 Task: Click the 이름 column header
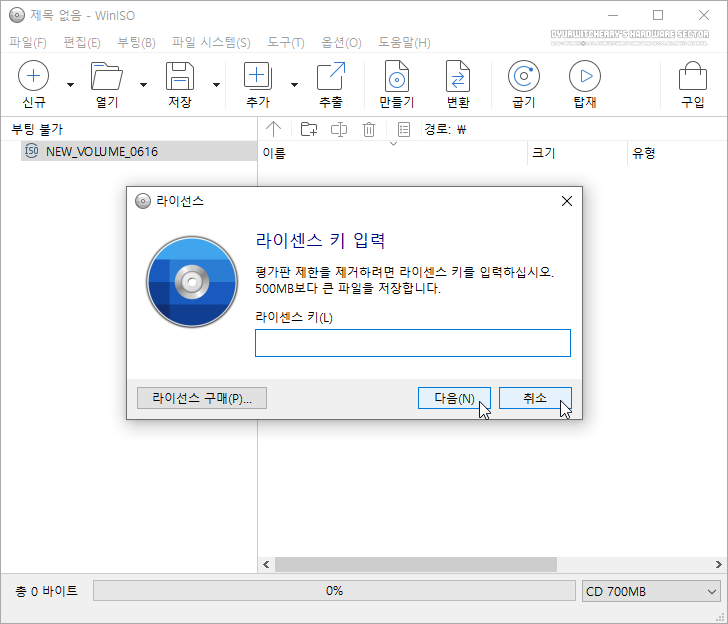coord(392,153)
